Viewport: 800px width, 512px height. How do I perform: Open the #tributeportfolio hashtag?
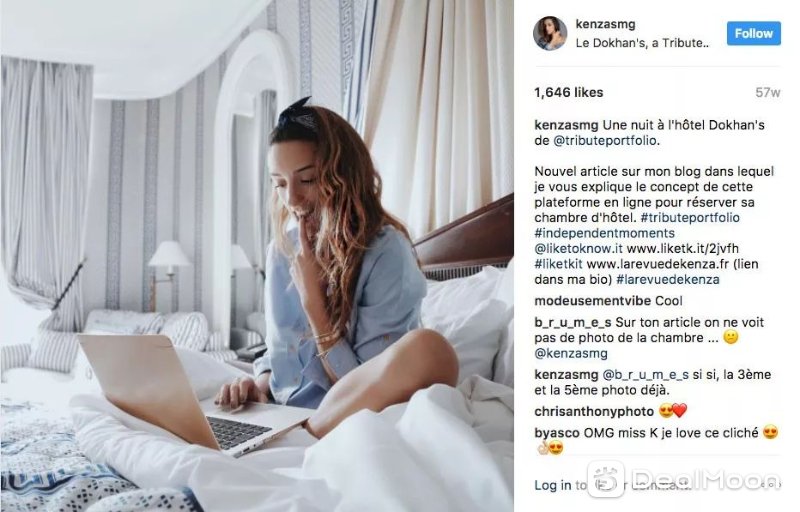coord(690,217)
